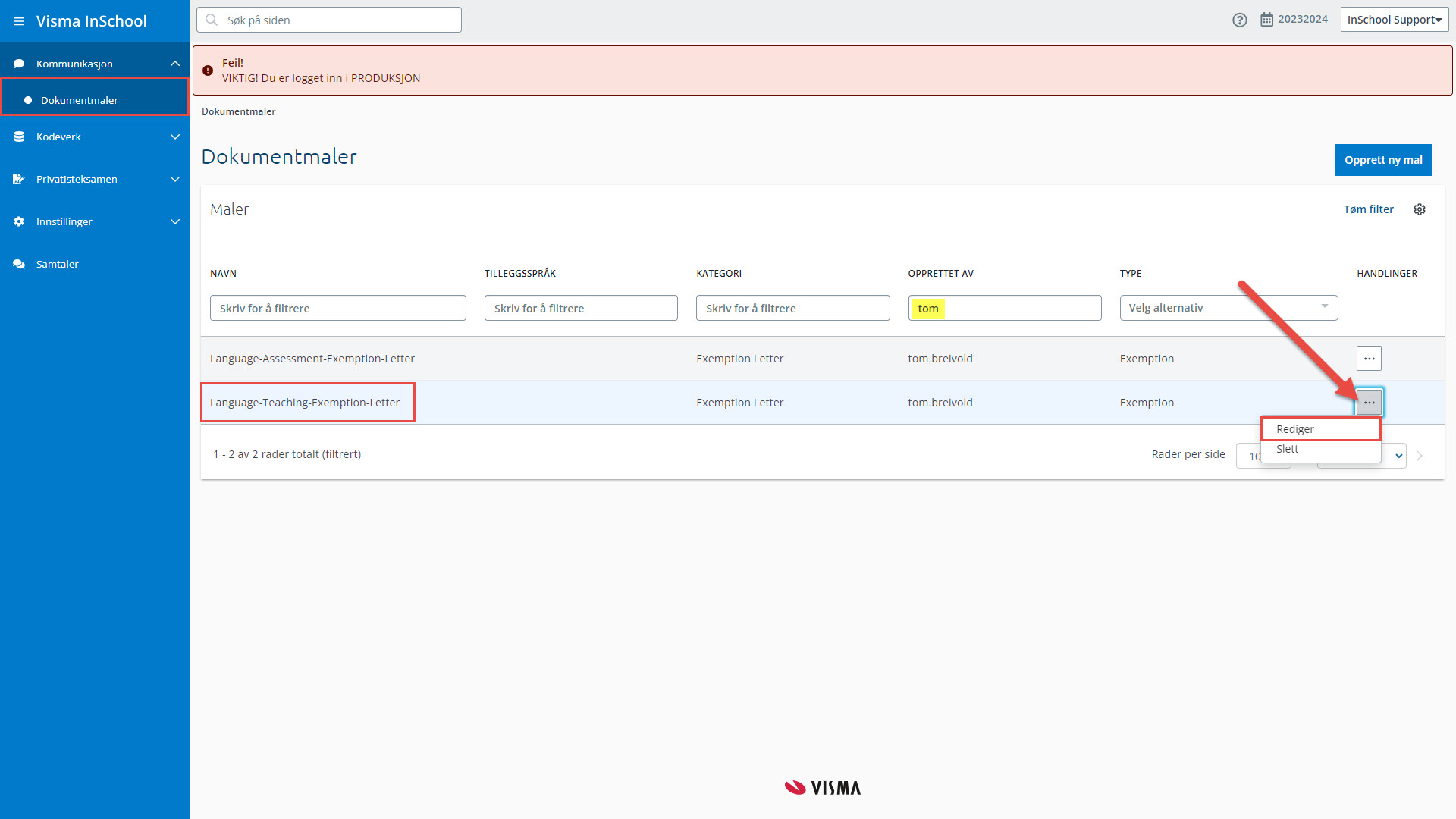Image resolution: width=1456 pixels, height=819 pixels.
Task: Click the Privatisteksamen sidebar icon
Action: pos(19,179)
